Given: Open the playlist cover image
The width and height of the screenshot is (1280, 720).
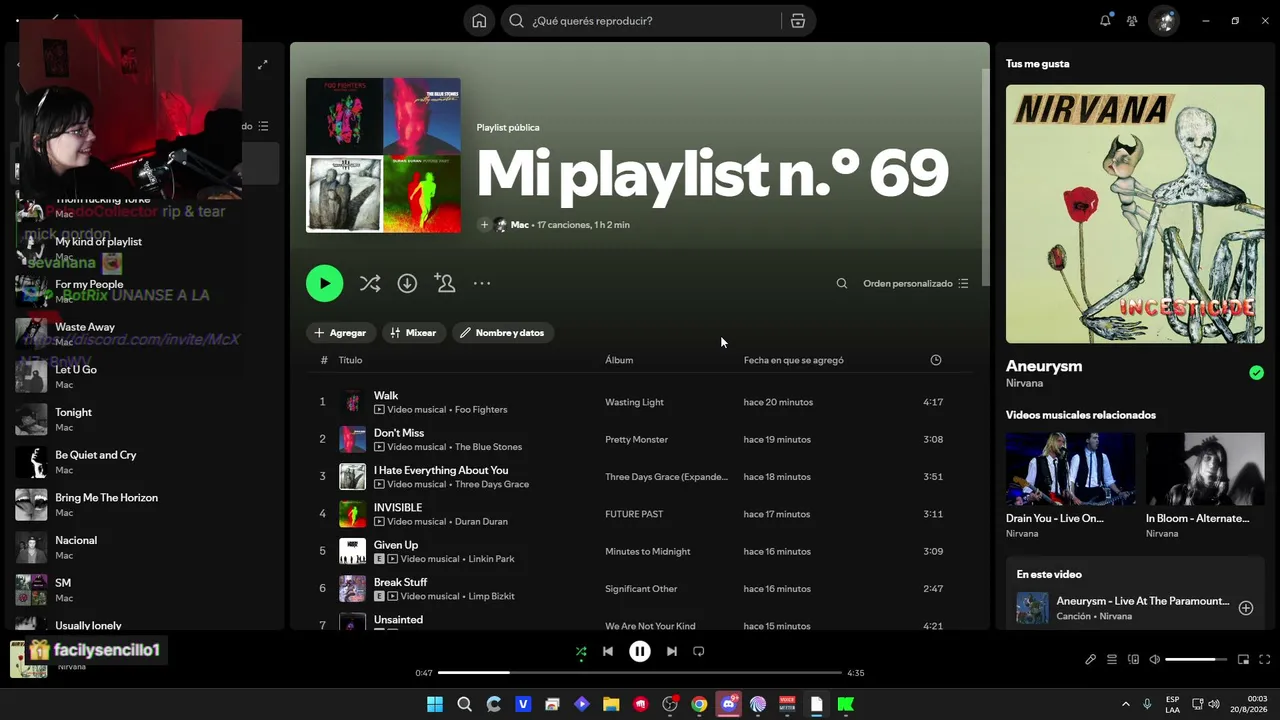Looking at the screenshot, I should click(384, 155).
